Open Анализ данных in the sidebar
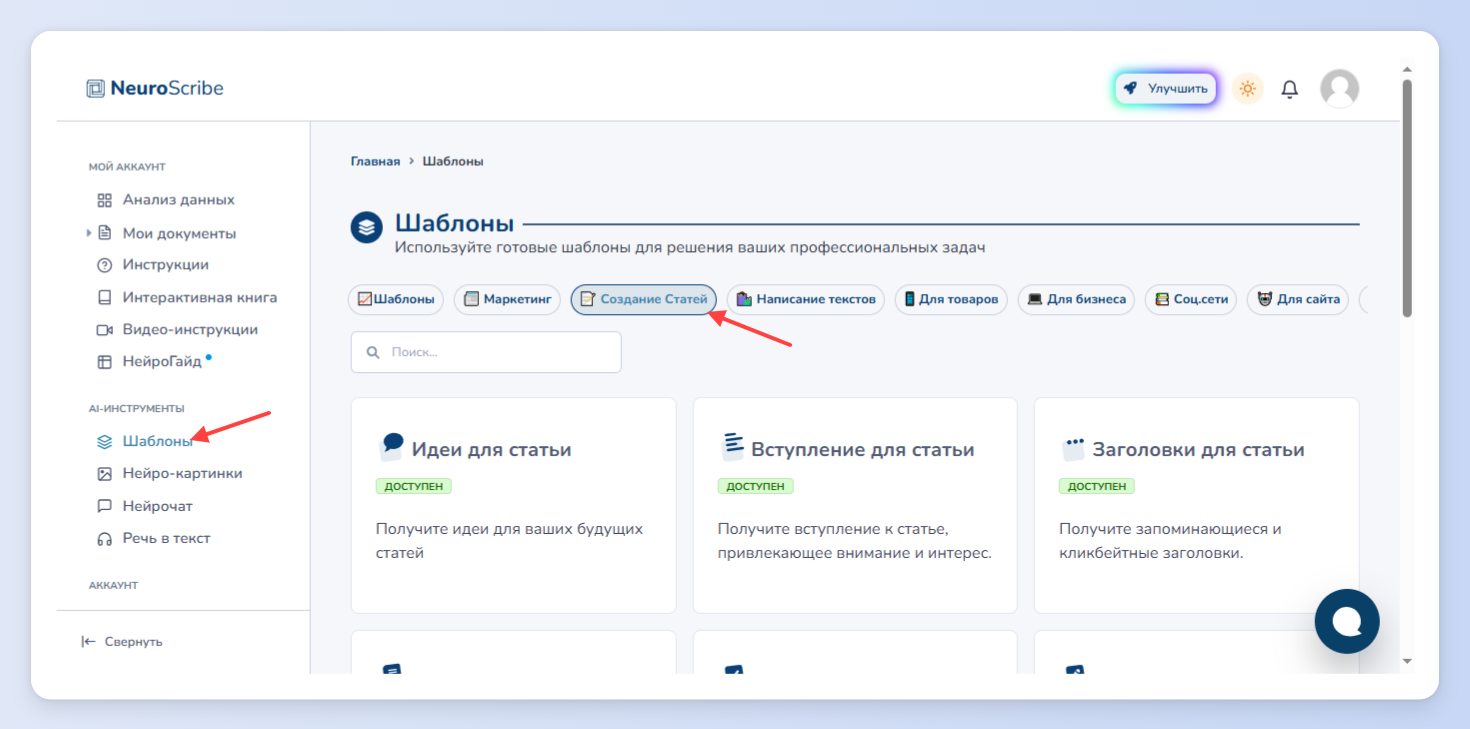This screenshot has width=1470, height=729. point(179,200)
